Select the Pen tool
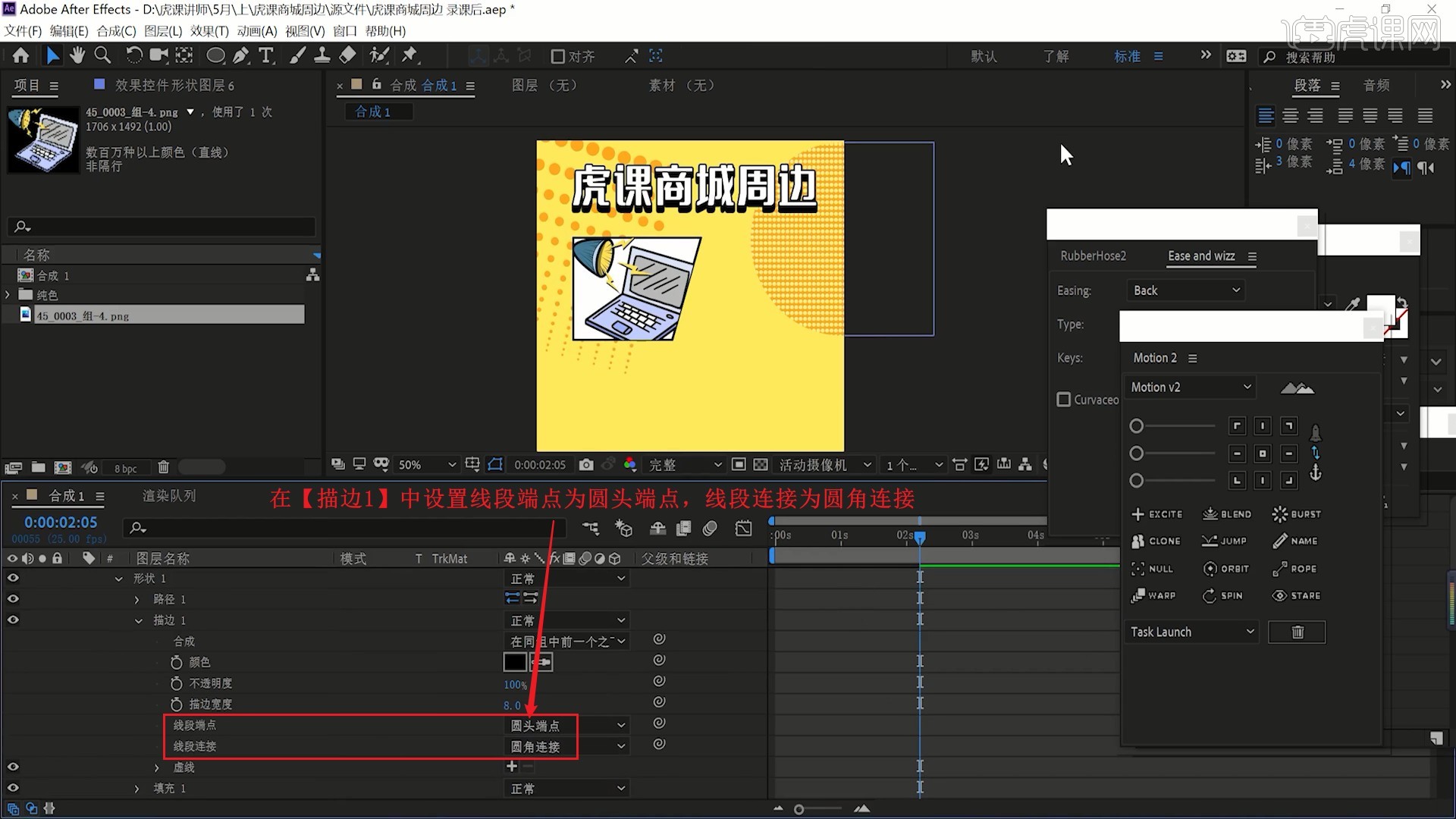Screen dimensions: 1456x819 [240, 55]
